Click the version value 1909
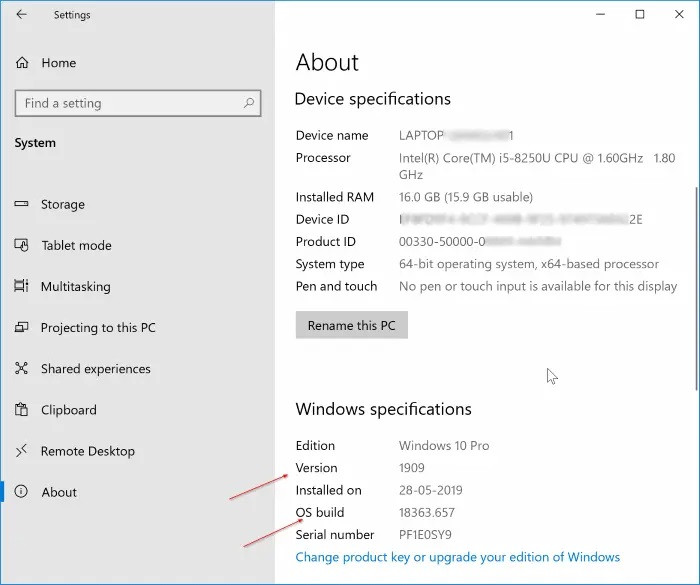This screenshot has width=700, height=585. coord(412,468)
